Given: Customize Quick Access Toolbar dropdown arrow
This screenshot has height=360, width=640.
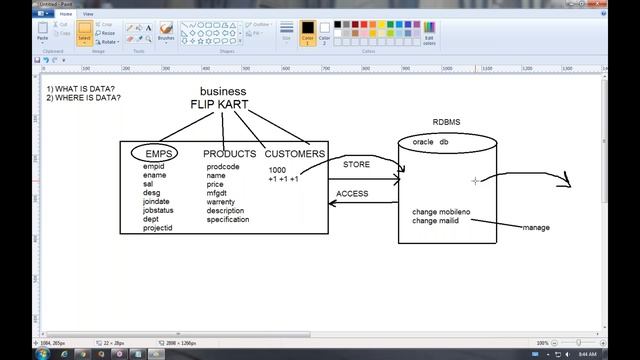Looking at the screenshot, I should 64,60.
